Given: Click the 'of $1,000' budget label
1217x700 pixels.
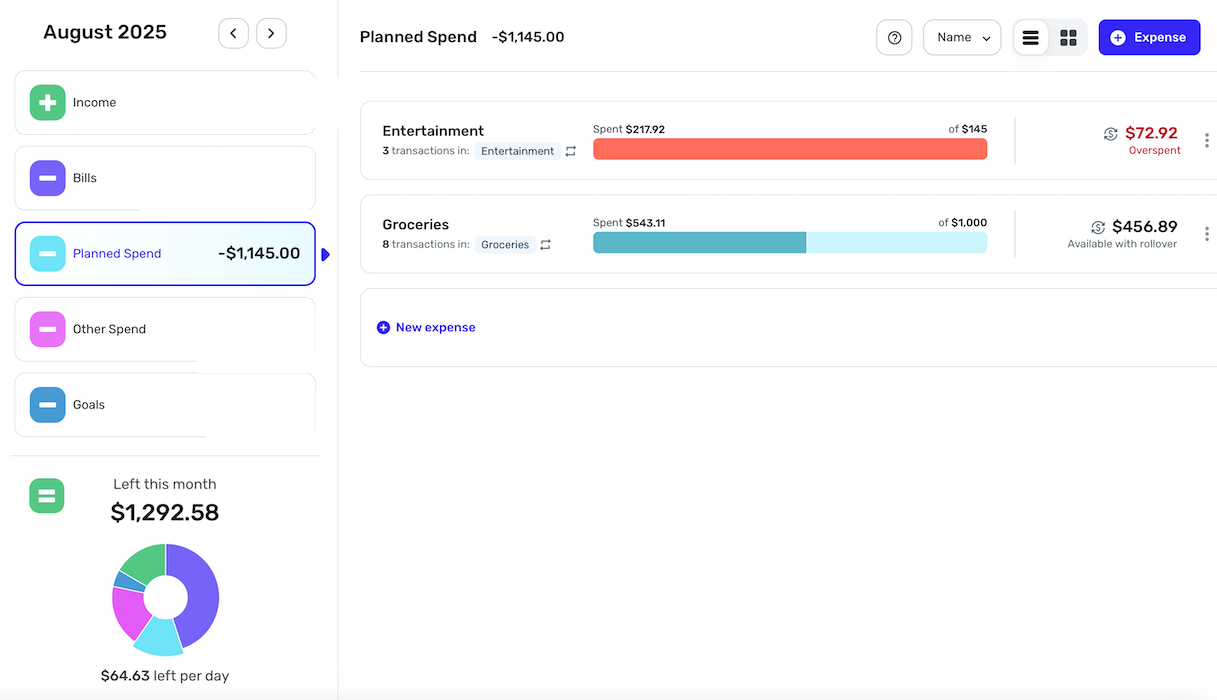Looking at the screenshot, I should pos(962,223).
